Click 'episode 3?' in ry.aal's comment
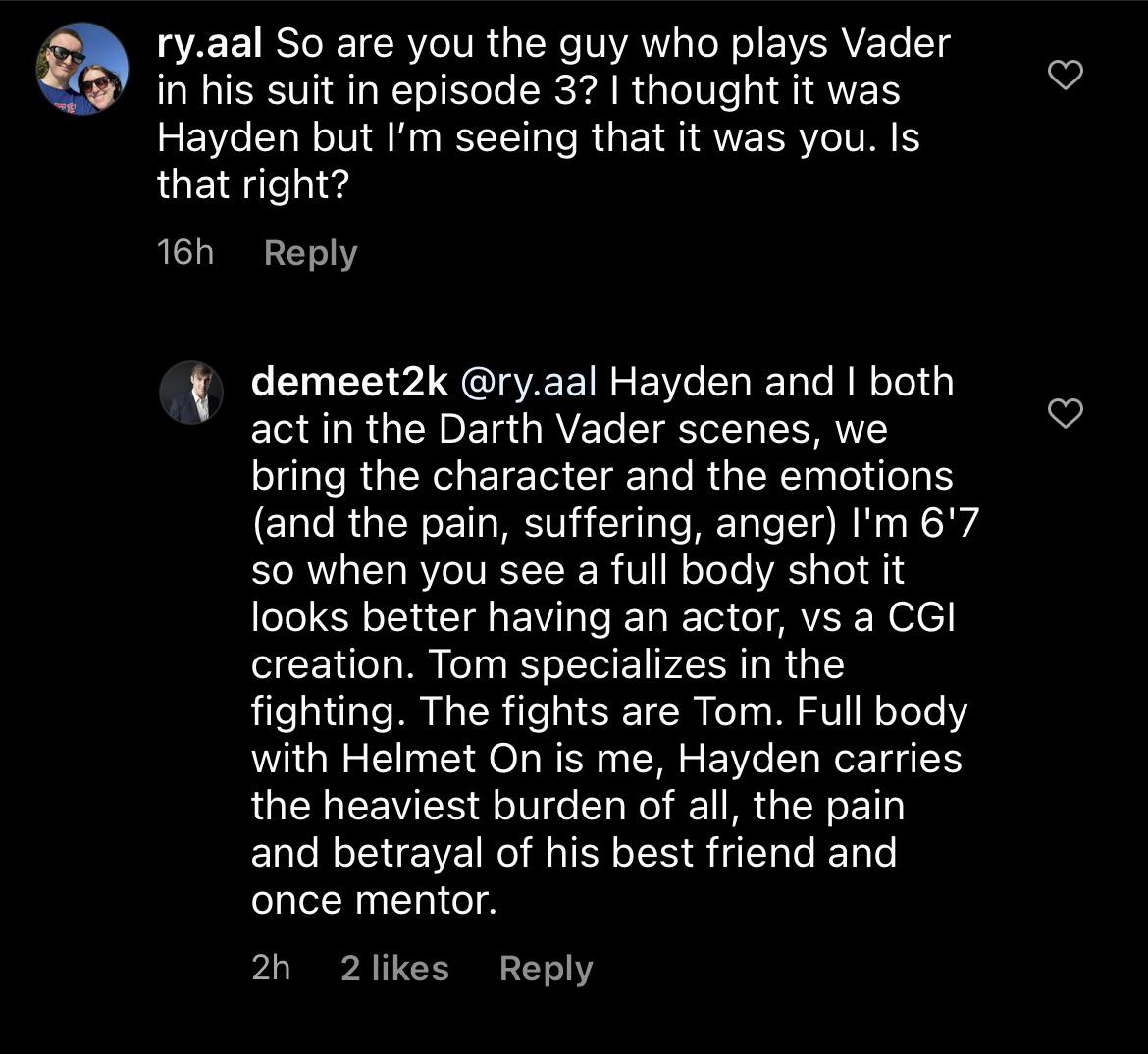 pyautogui.click(x=494, y=91)
